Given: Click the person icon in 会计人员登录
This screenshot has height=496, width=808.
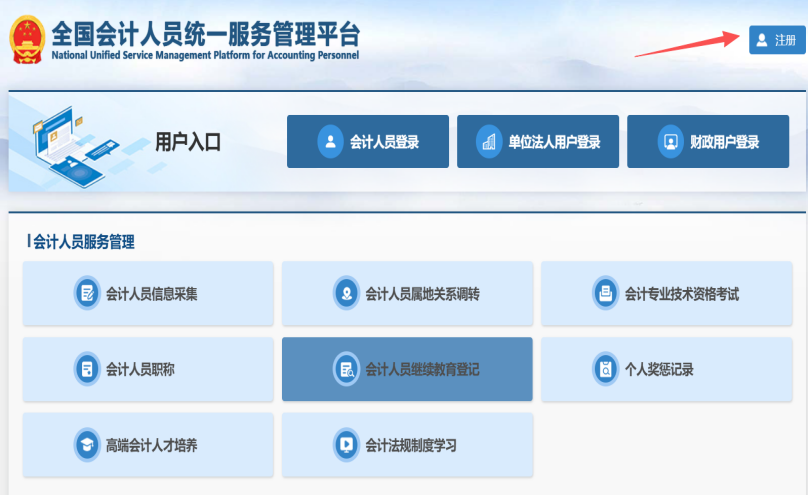Looking at the screenshot, I should (330, 142).
